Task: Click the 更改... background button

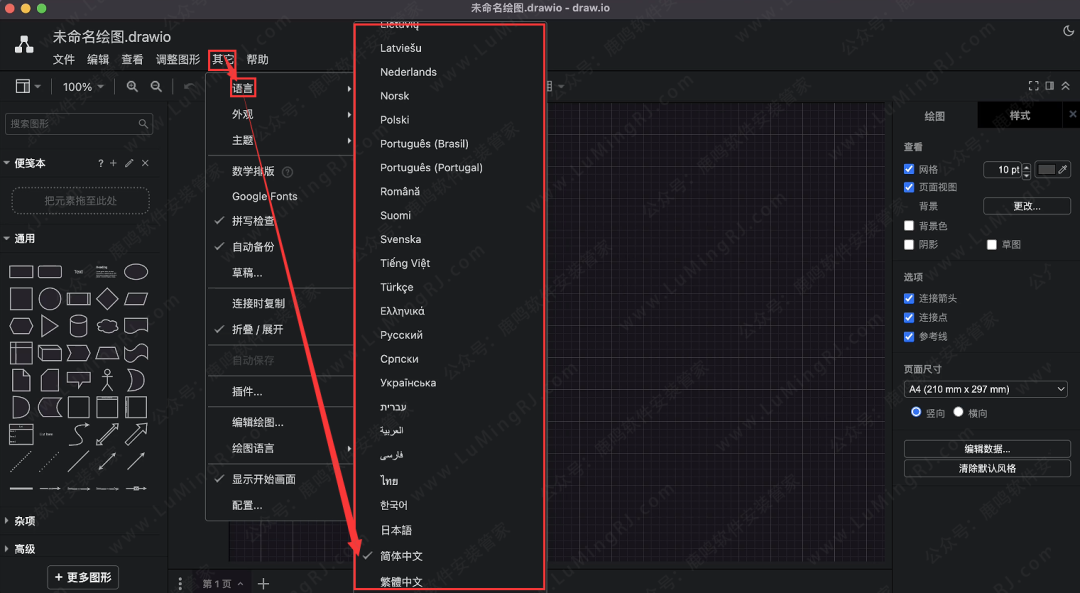Action: 1027,205
